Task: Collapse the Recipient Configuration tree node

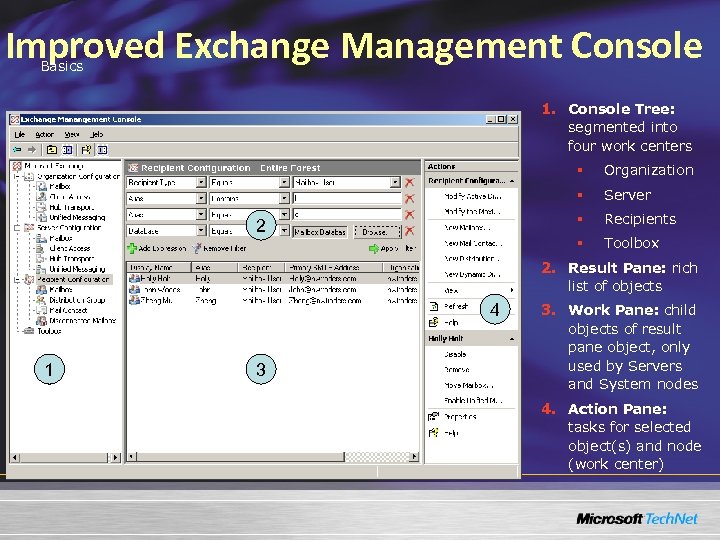Action: 17,279
